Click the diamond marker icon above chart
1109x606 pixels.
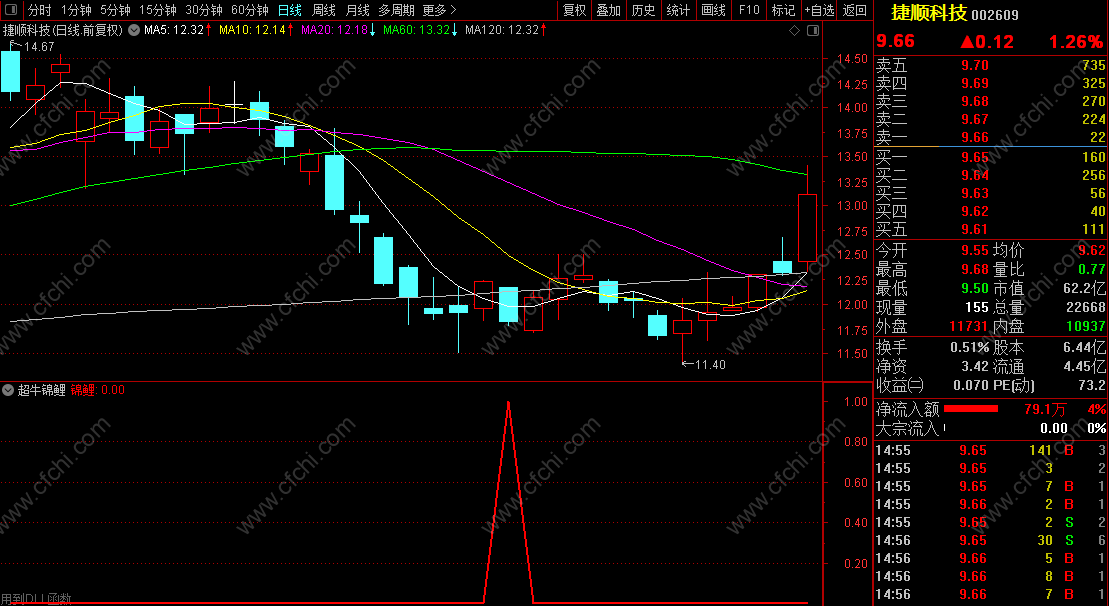[794, 30]
